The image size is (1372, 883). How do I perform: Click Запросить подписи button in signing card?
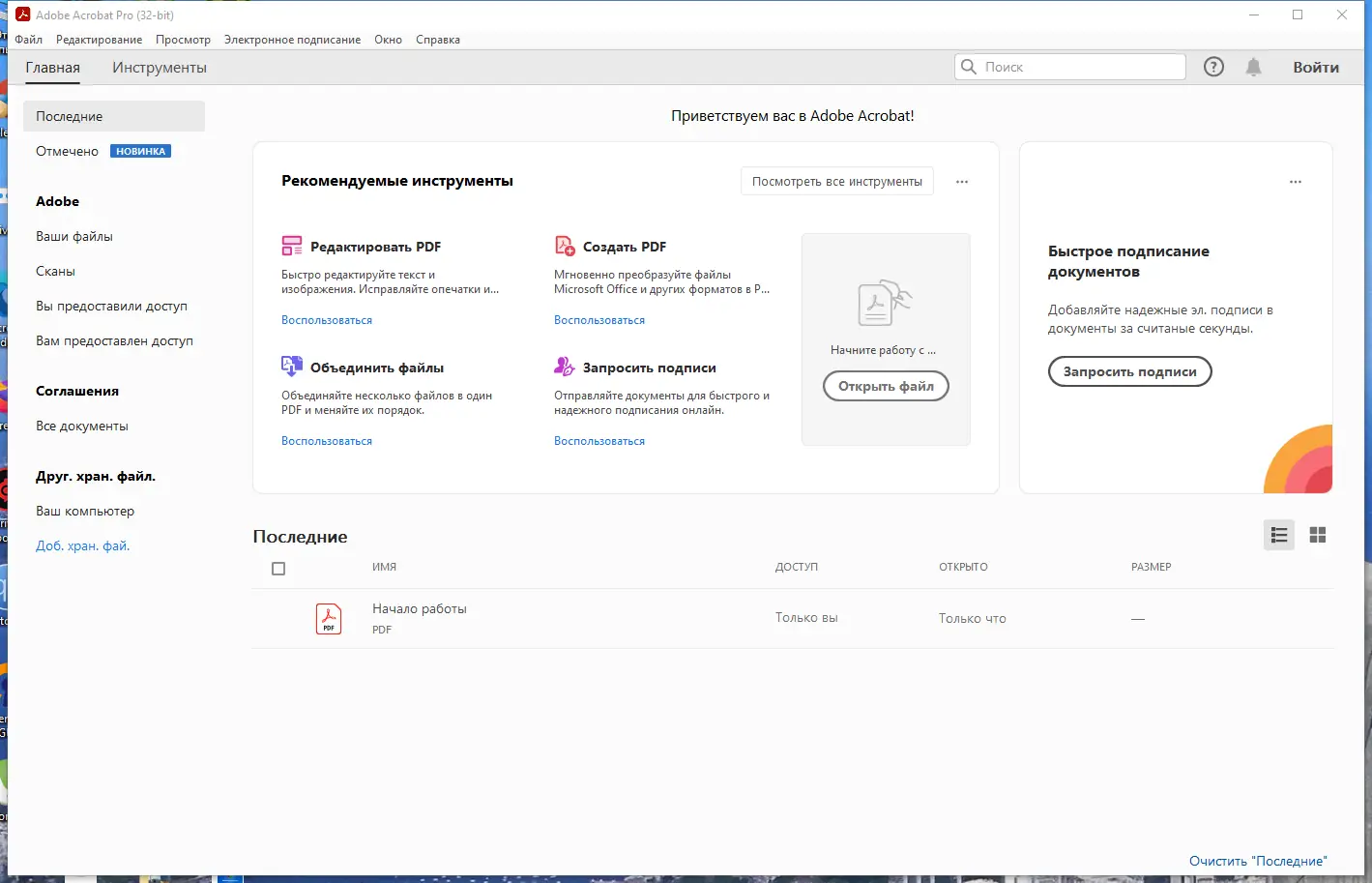coord(1129,371)
